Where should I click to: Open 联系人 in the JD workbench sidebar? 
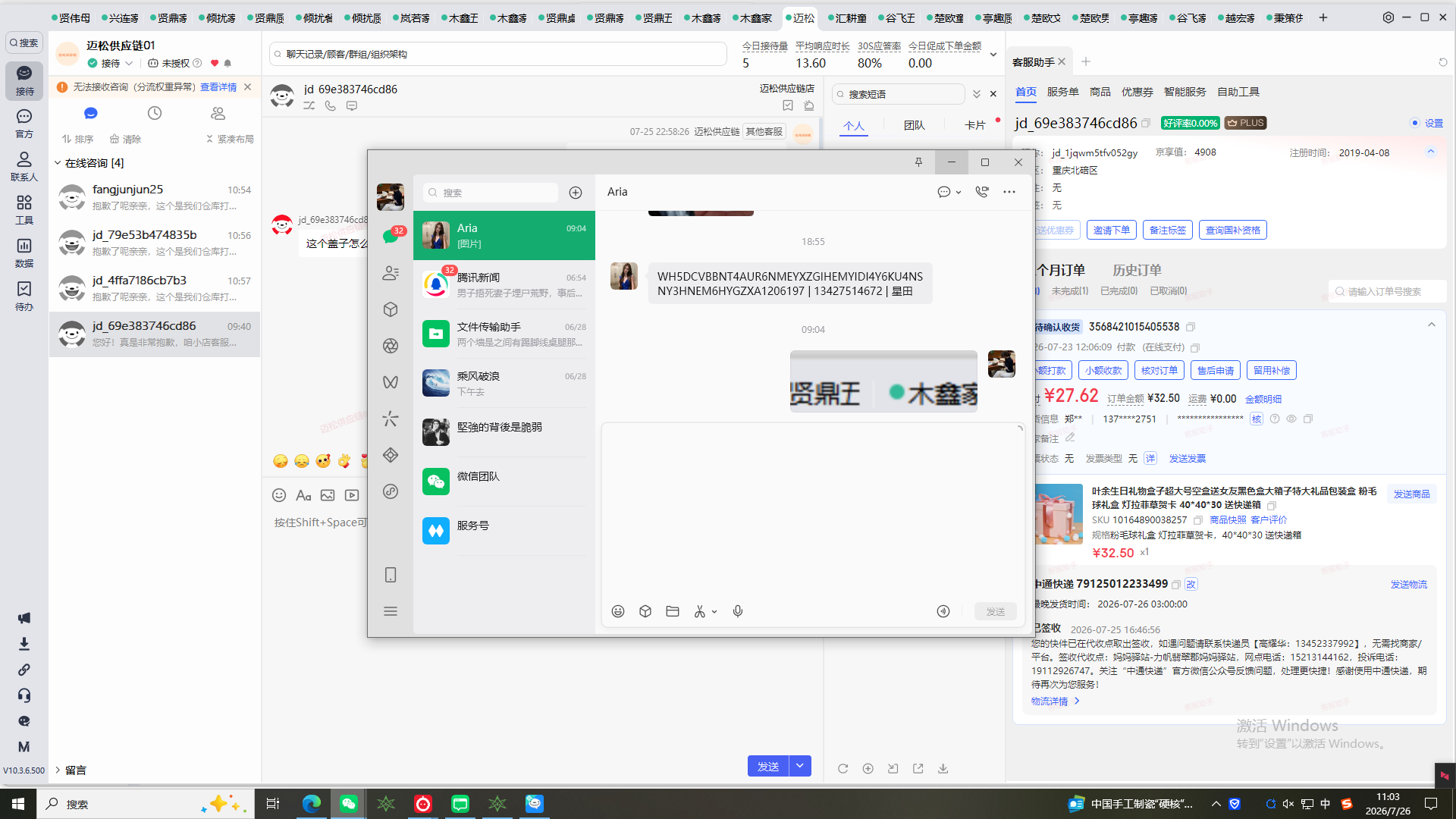pyautogui.click(x=24, y=167)
